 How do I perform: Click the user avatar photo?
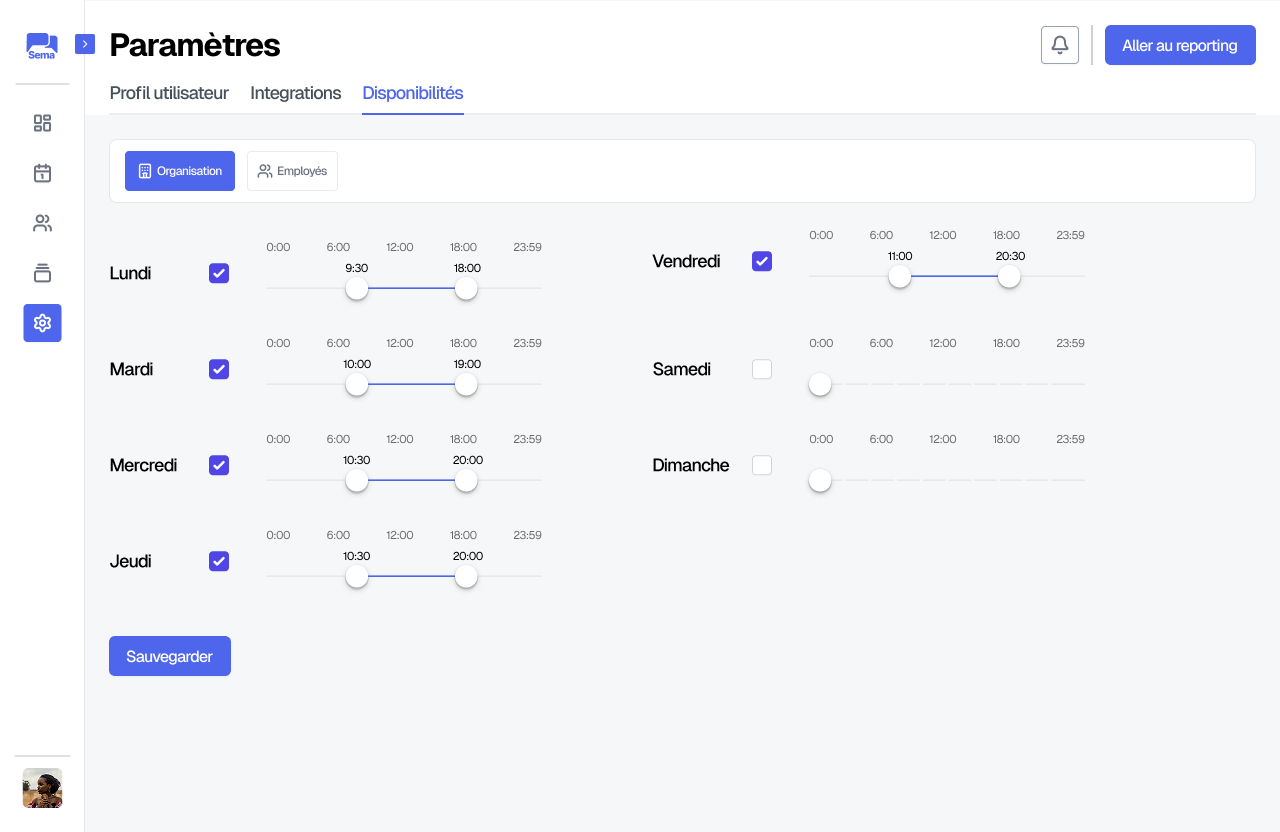click(42, 788)
